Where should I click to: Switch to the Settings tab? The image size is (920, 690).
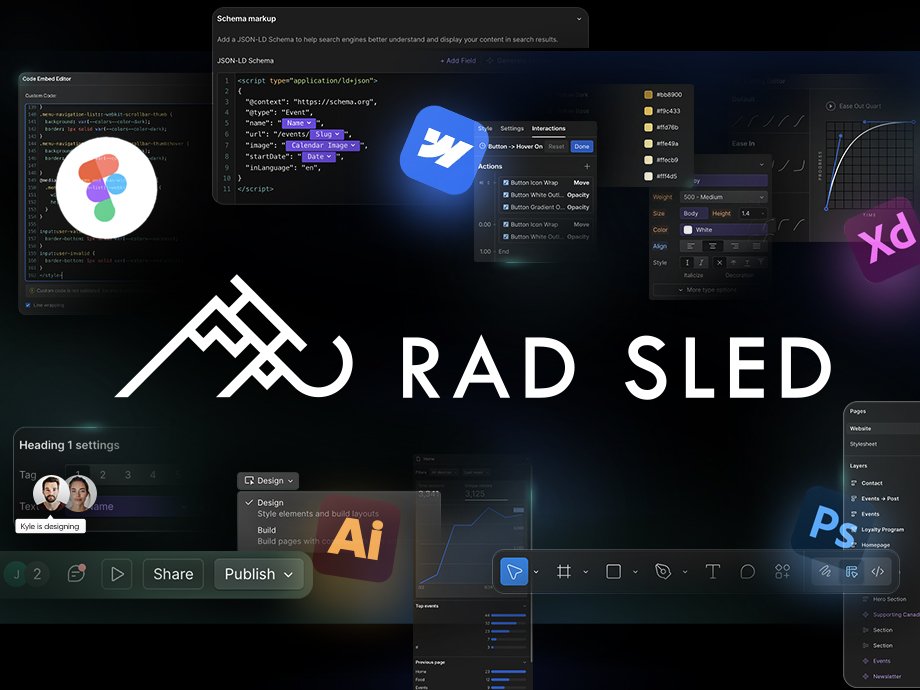[x=512, y=128]
